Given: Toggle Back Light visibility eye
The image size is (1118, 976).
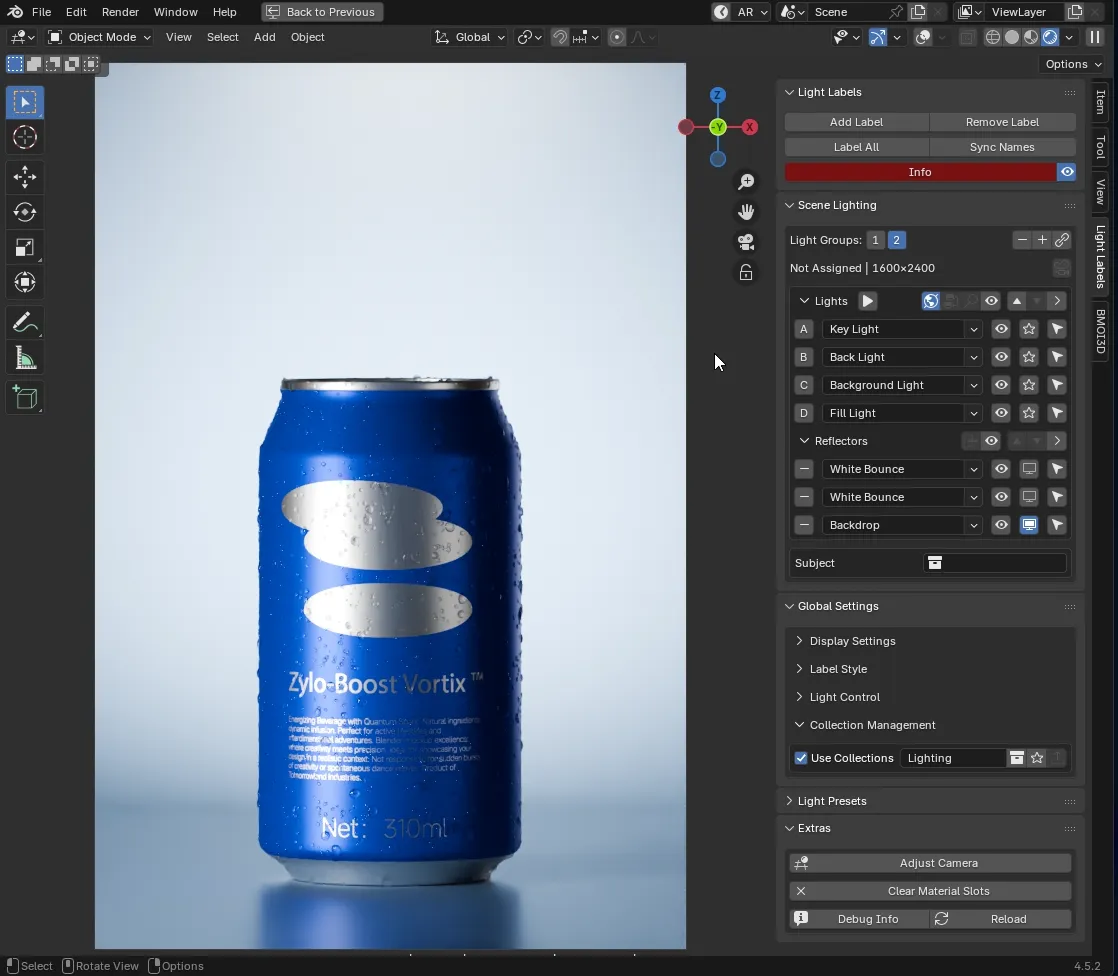Looking at the screenshot, I should point(1001,357).
